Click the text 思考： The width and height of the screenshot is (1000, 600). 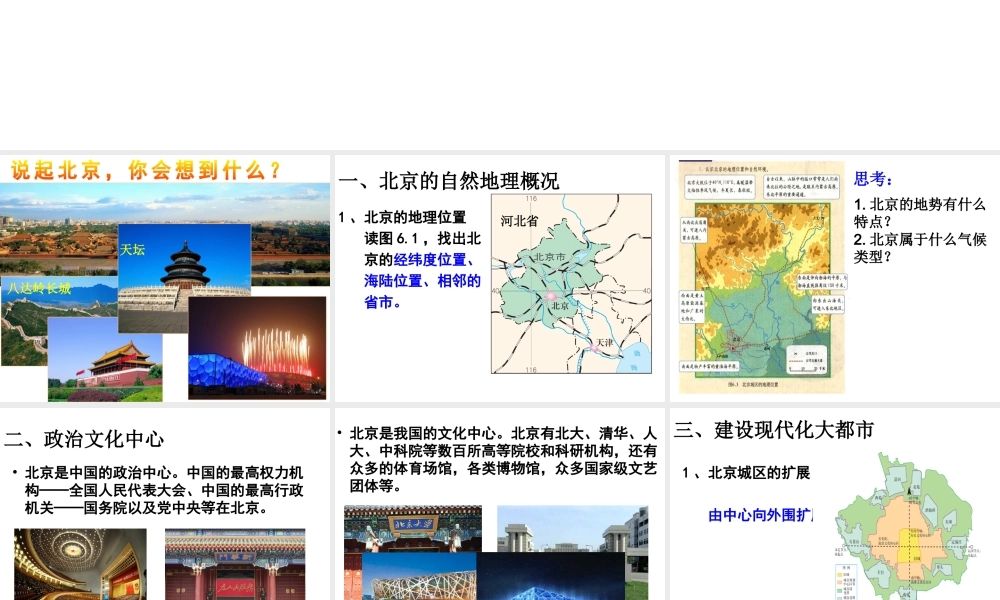point(874,179)
